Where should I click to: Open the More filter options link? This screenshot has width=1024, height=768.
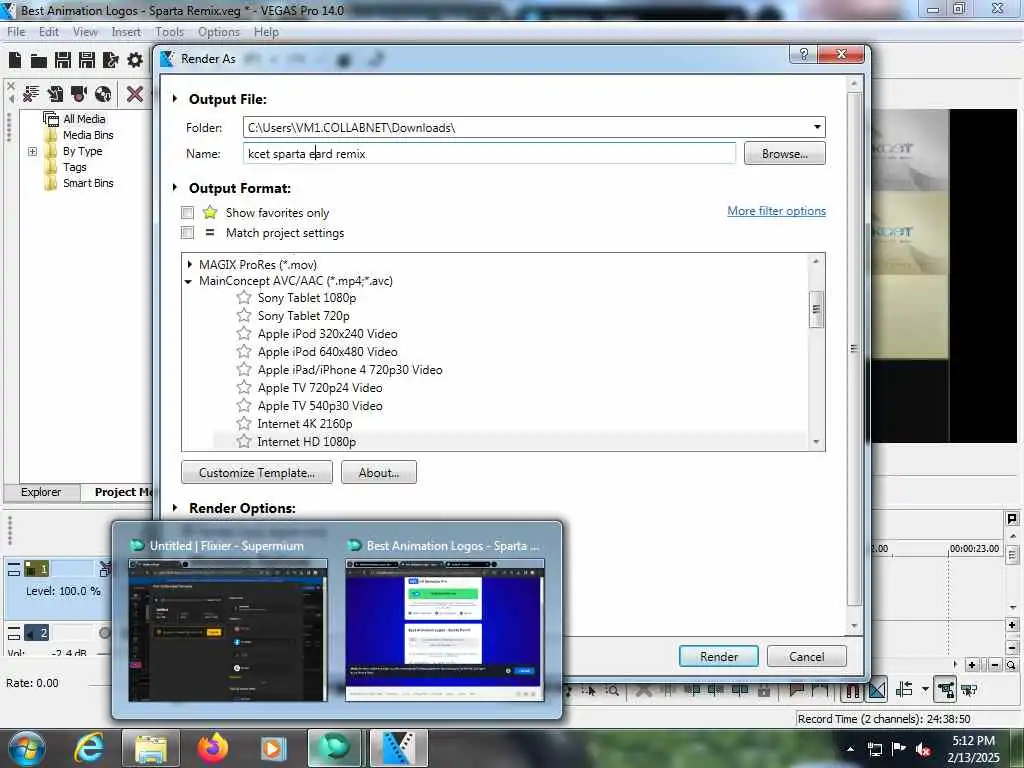(776, 211)
